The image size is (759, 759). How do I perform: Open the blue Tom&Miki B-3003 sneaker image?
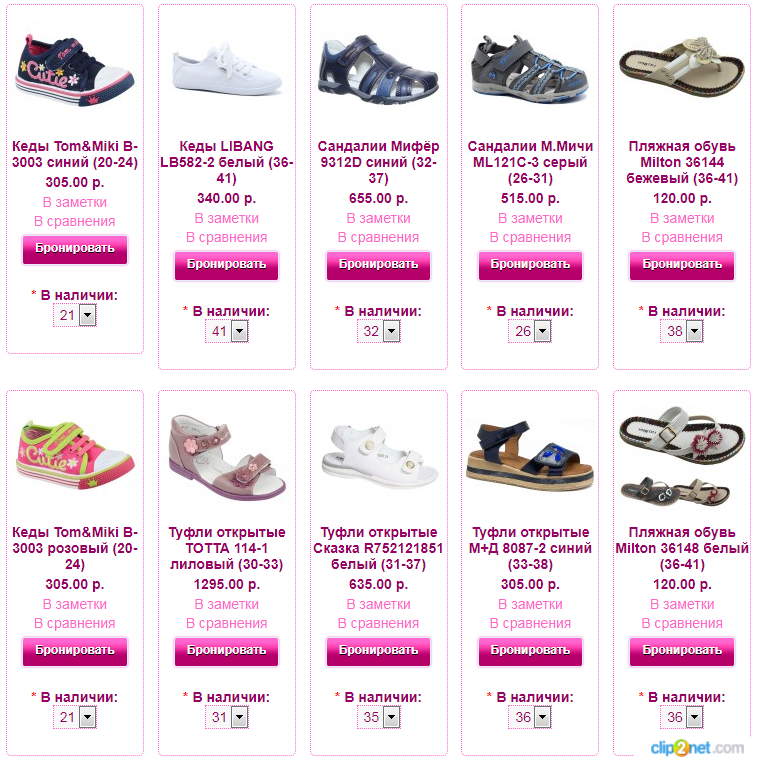pyautogui.click(x=75, y=71)
